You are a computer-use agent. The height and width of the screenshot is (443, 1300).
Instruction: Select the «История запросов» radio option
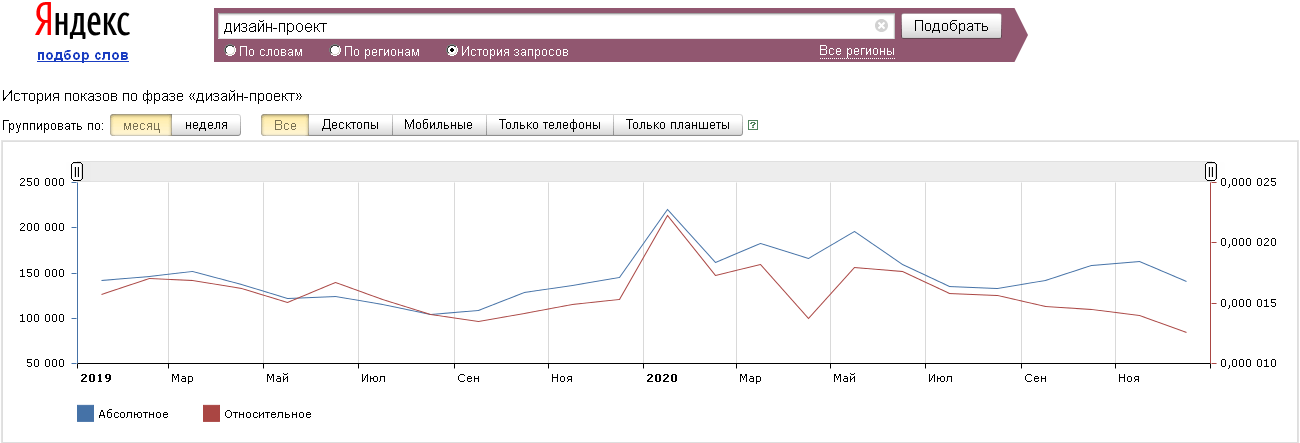pos(453,51)
